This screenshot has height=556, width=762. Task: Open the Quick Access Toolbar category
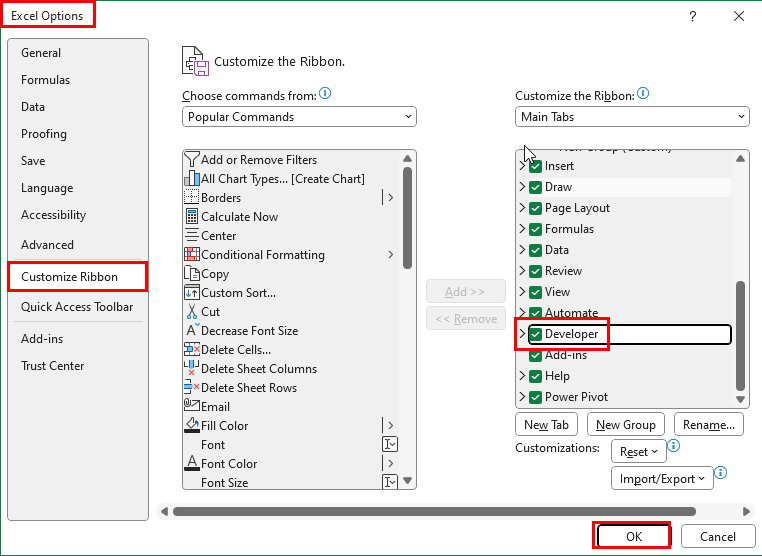pyautogui.click(x=77, y=307)
